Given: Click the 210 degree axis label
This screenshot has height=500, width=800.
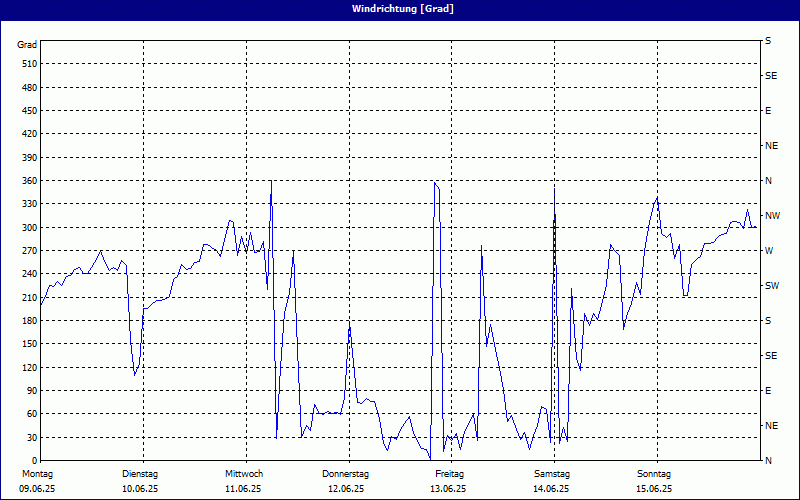Looking at the screenshot, I should (30, 297).
